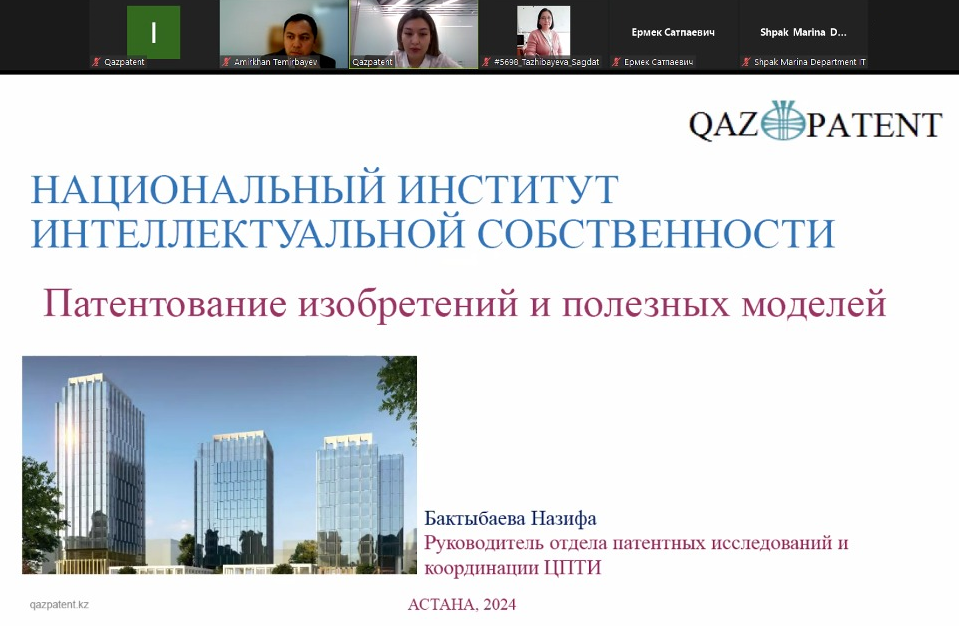959x626 pixels.
Task: Click presenter name "Бактыбаева Назифа"
Action: click(510, 518)
